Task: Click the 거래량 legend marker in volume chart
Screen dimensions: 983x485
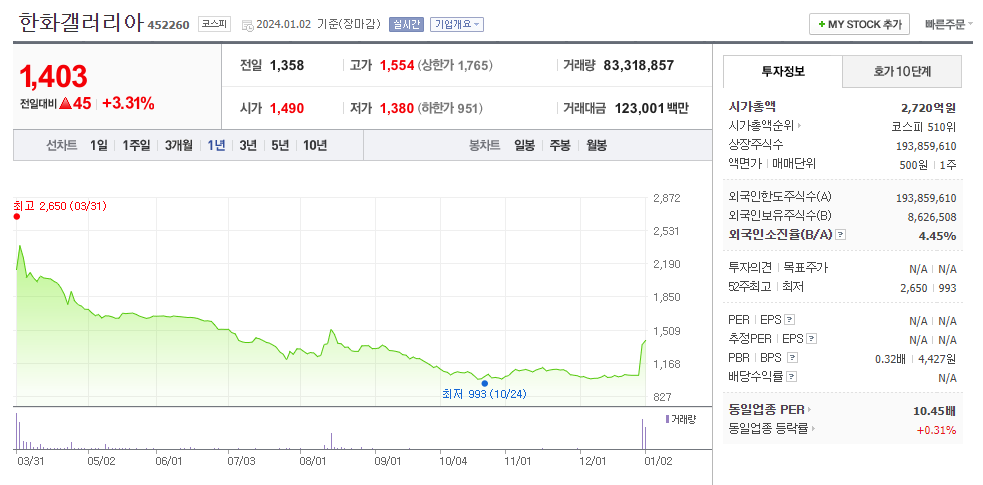Action: 667,419
